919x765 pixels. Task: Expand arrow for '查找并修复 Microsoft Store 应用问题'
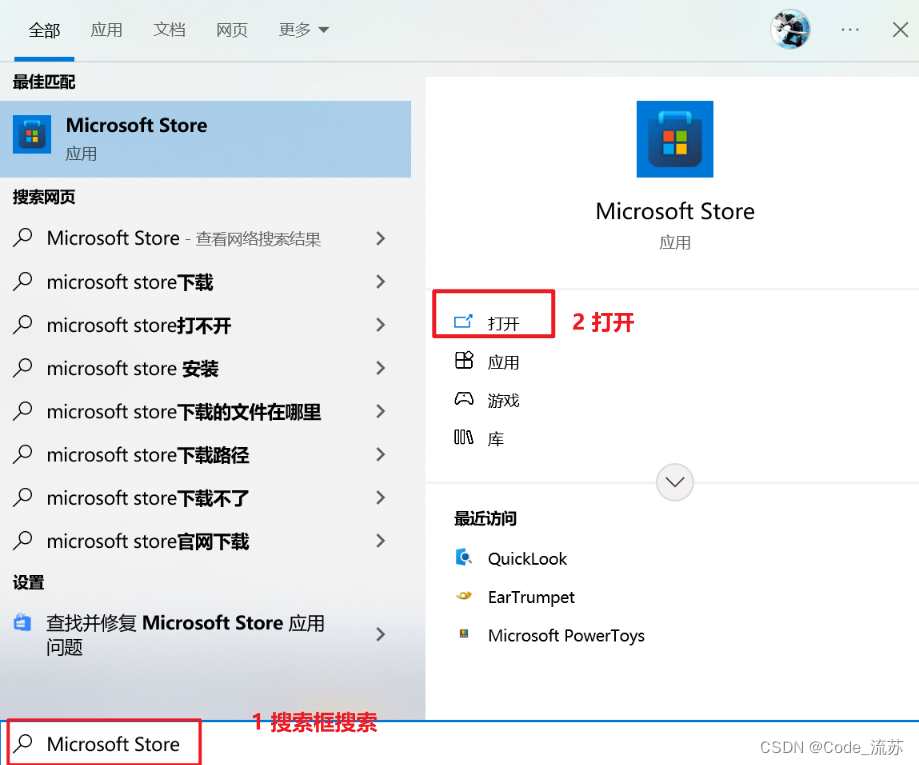point(380,634)
